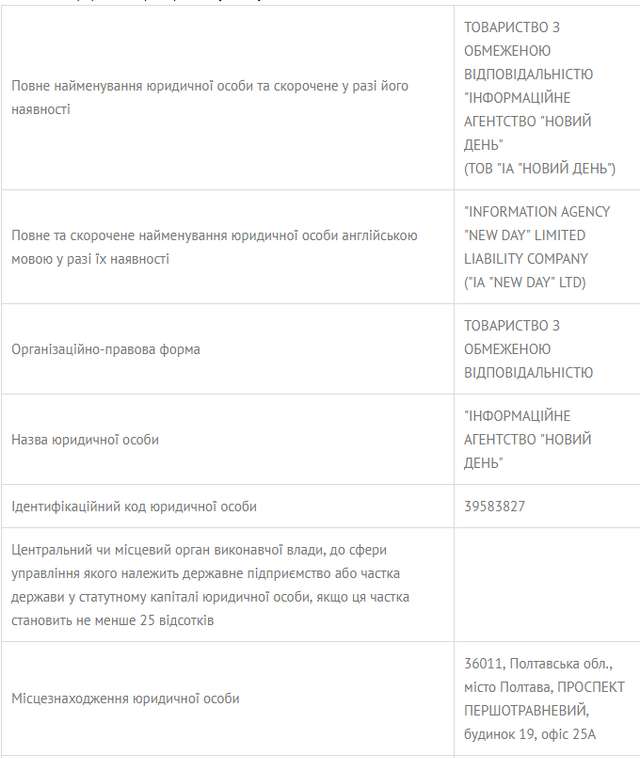Click the "Ідентифікаційний код юридичної особи" label
The image size is (640, 758).
134,507
